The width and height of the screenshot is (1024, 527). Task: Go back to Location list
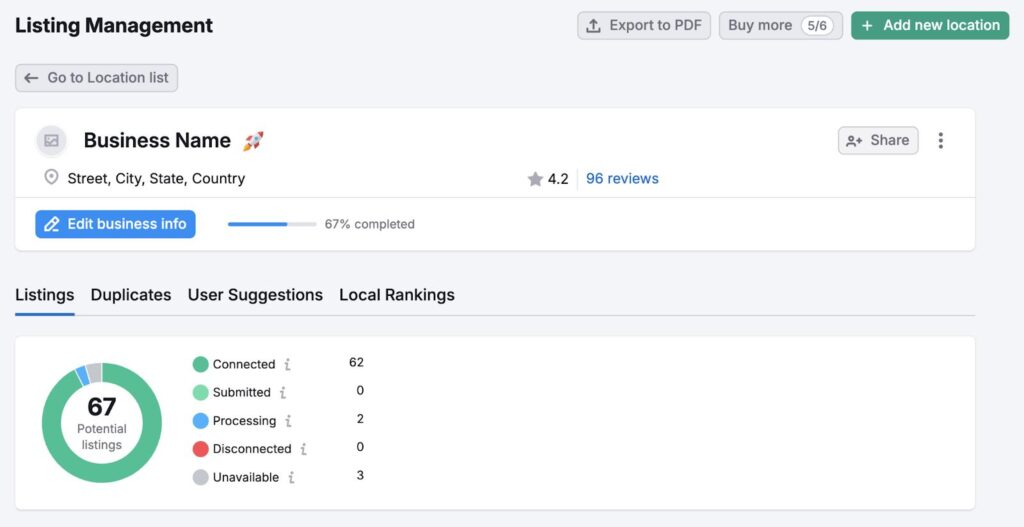click(97, 78)
